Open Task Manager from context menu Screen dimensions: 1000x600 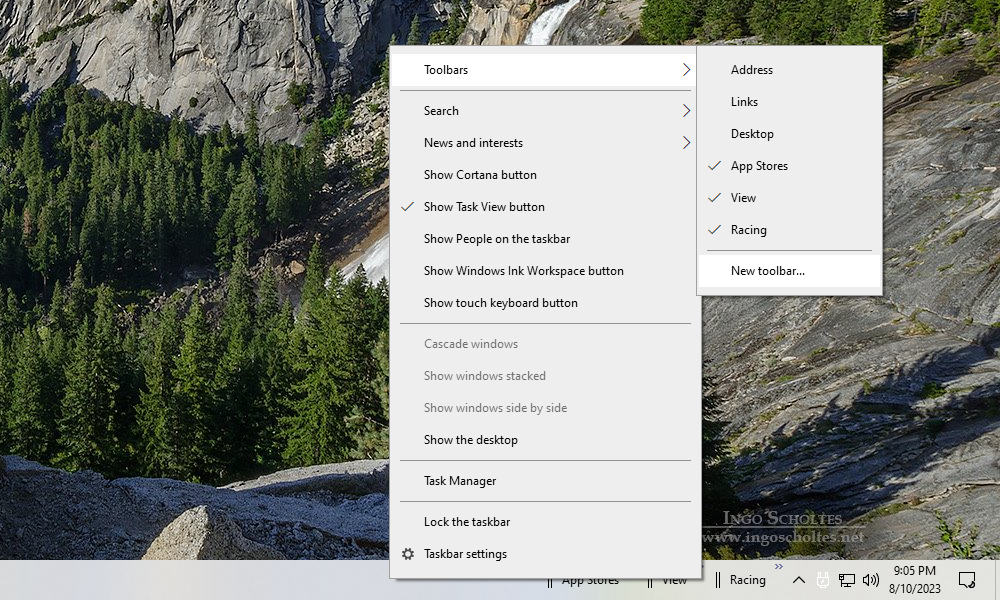[545, 481]
